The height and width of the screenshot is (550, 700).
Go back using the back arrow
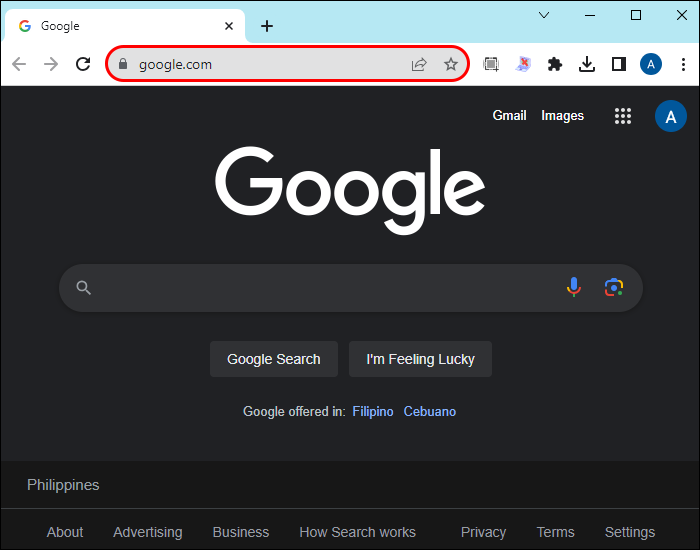coord(19,64)
